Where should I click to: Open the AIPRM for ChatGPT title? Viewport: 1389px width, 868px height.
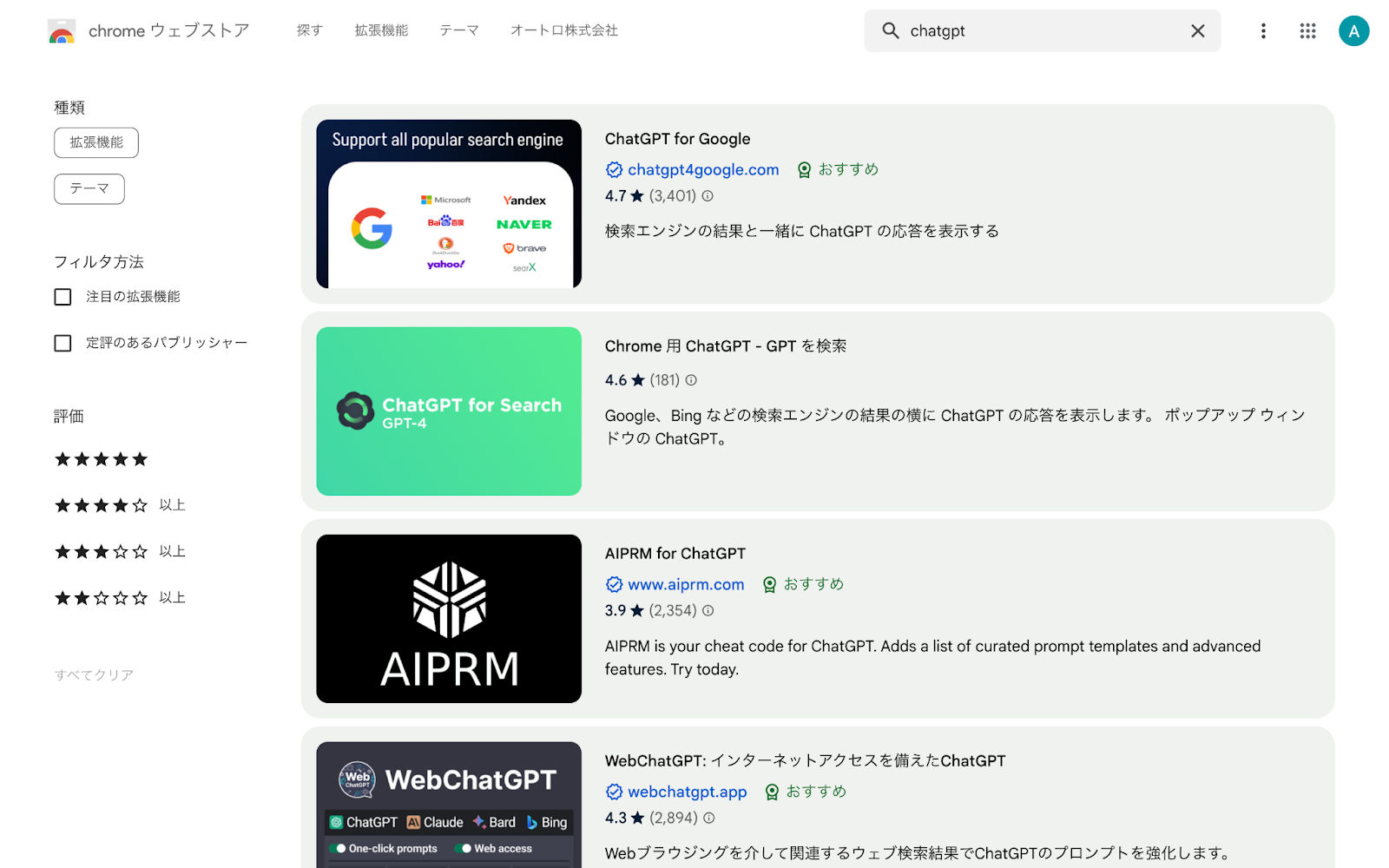(675, 554)
